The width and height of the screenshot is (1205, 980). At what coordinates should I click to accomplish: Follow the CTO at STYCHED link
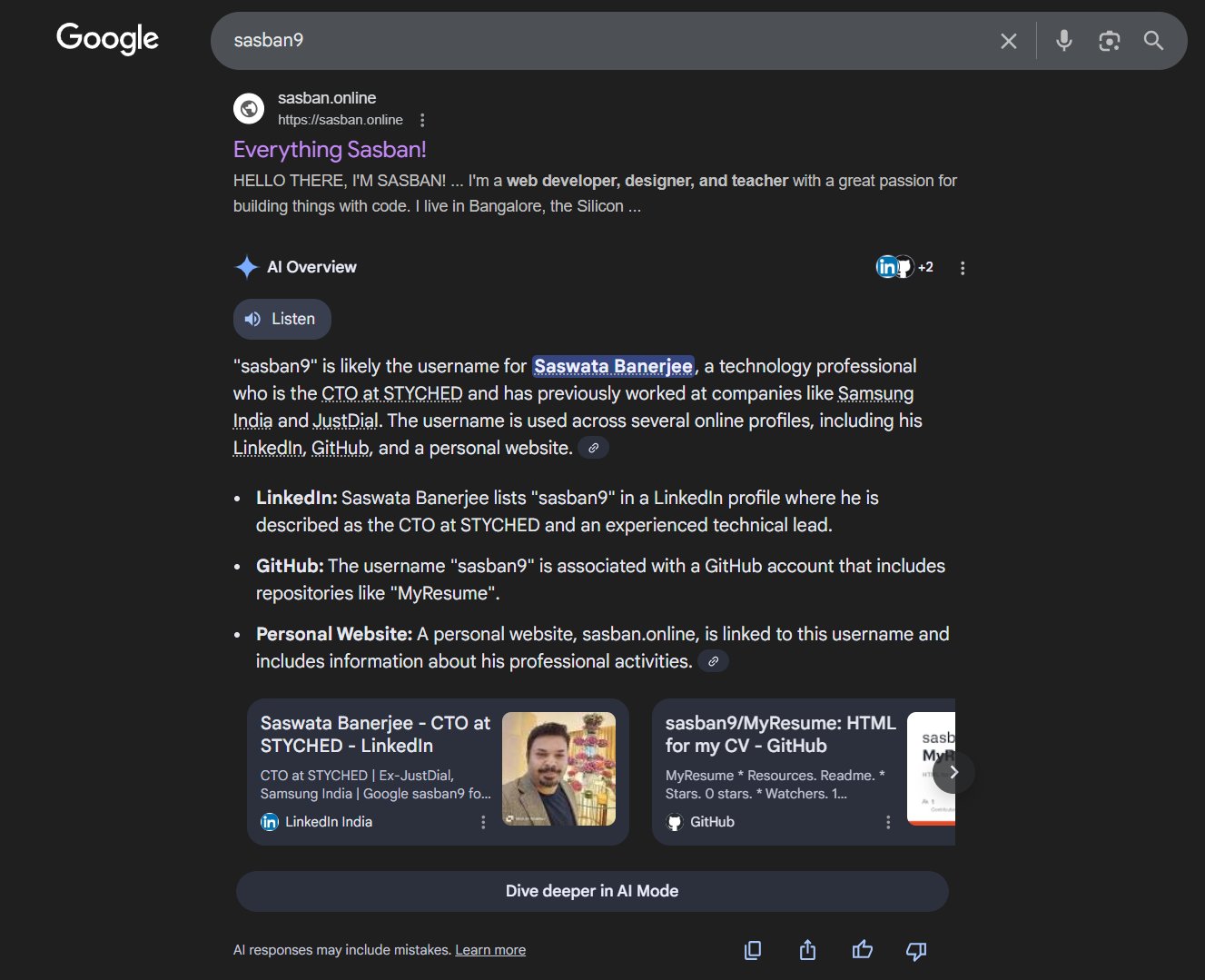click(392, 393)
